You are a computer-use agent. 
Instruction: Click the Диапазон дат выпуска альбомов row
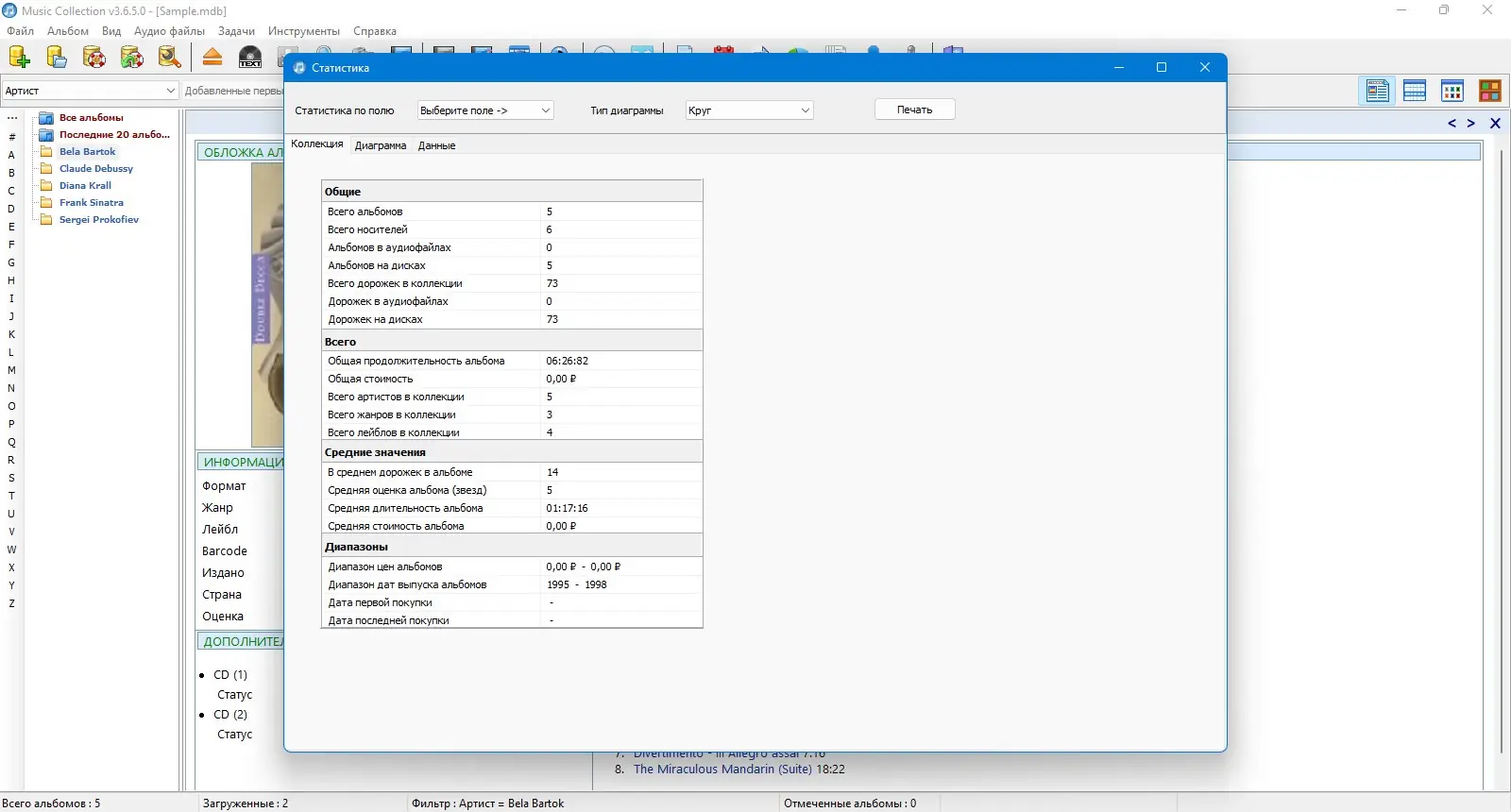tap(512, 584)
